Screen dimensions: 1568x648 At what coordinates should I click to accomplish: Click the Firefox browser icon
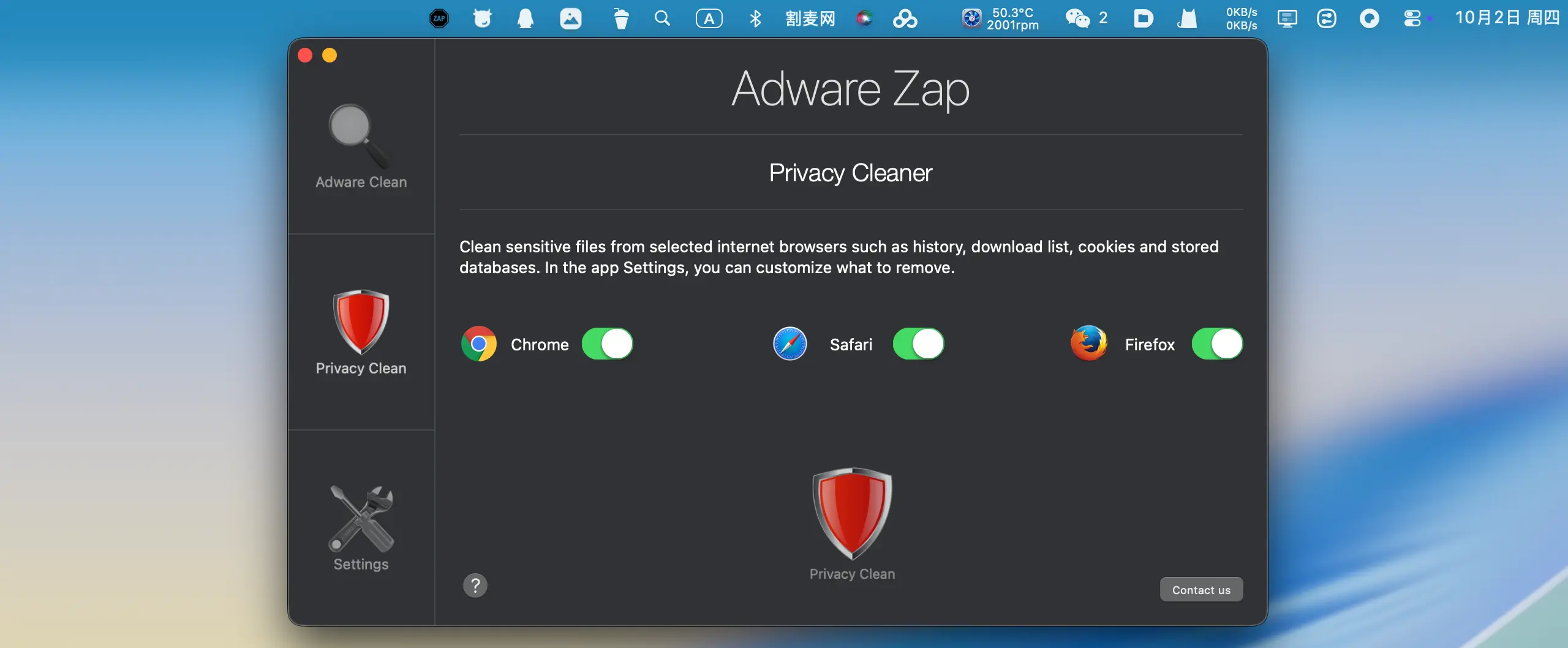click(1088, 344)
